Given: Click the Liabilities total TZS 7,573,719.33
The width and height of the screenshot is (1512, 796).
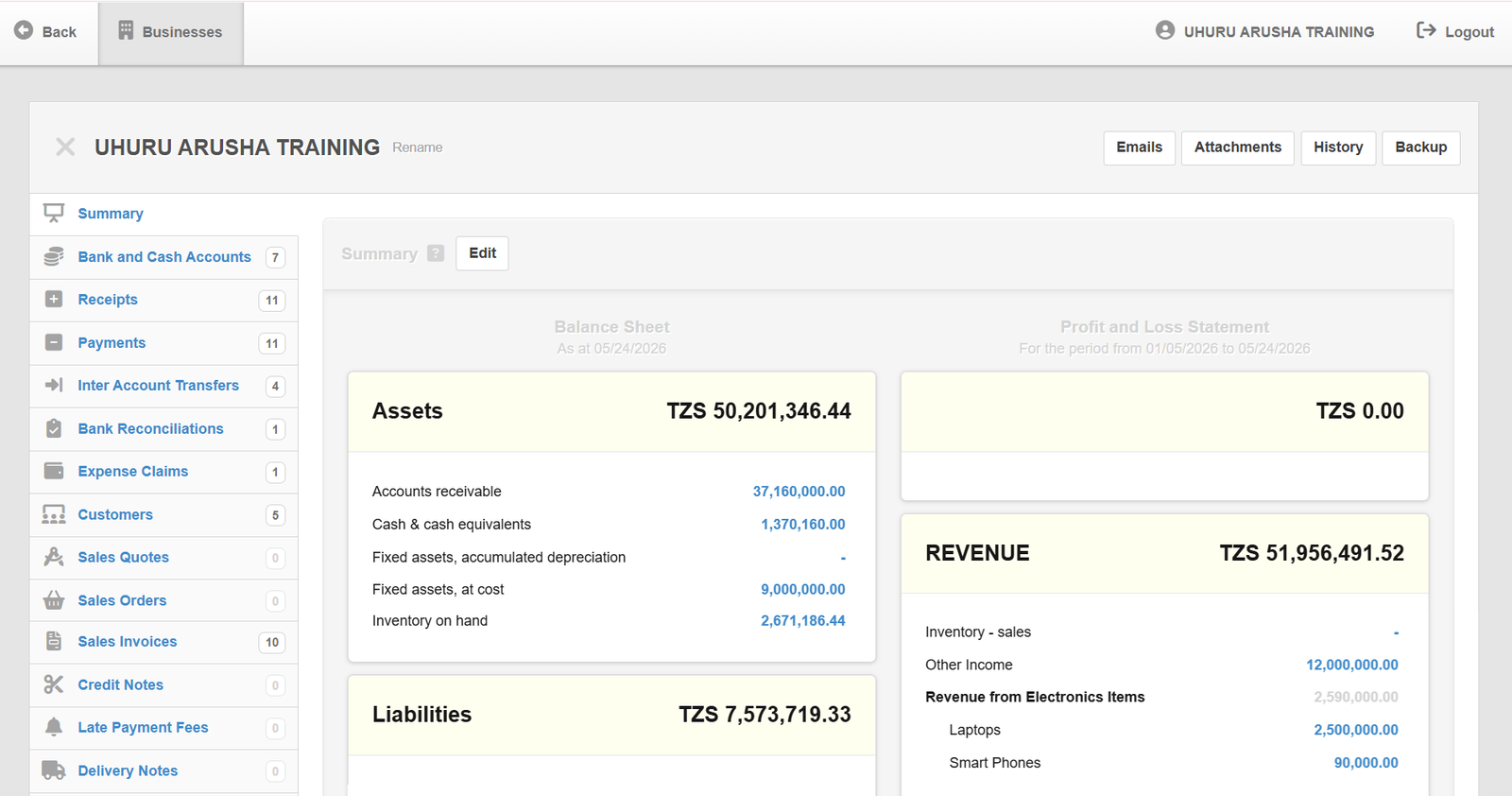Looking at the screenshot, I should [x=765, y=715].
